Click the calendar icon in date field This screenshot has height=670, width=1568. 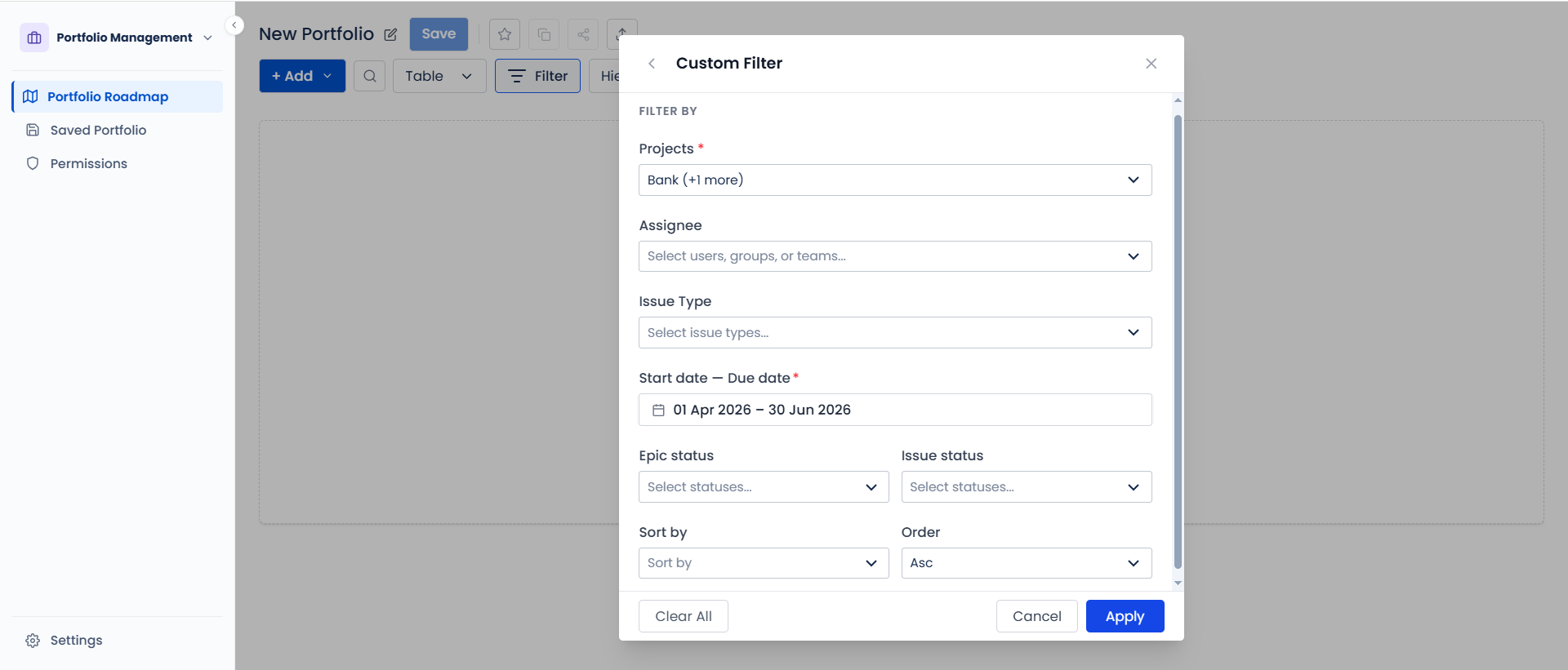658,410
